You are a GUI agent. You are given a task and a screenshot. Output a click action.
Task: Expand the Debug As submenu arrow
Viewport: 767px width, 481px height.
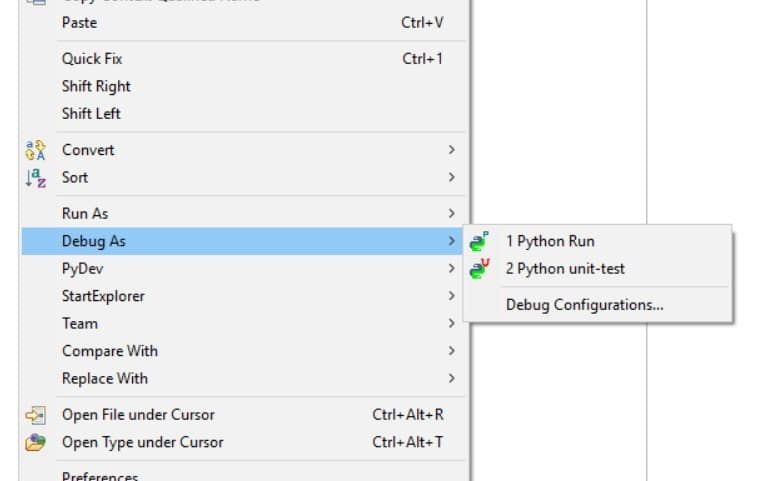[x=451, y=241]
